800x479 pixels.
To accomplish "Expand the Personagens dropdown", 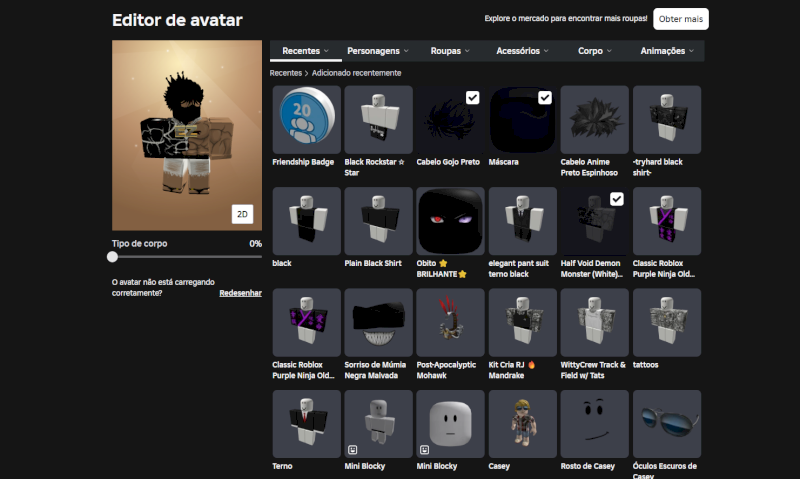I will (378, 50).
